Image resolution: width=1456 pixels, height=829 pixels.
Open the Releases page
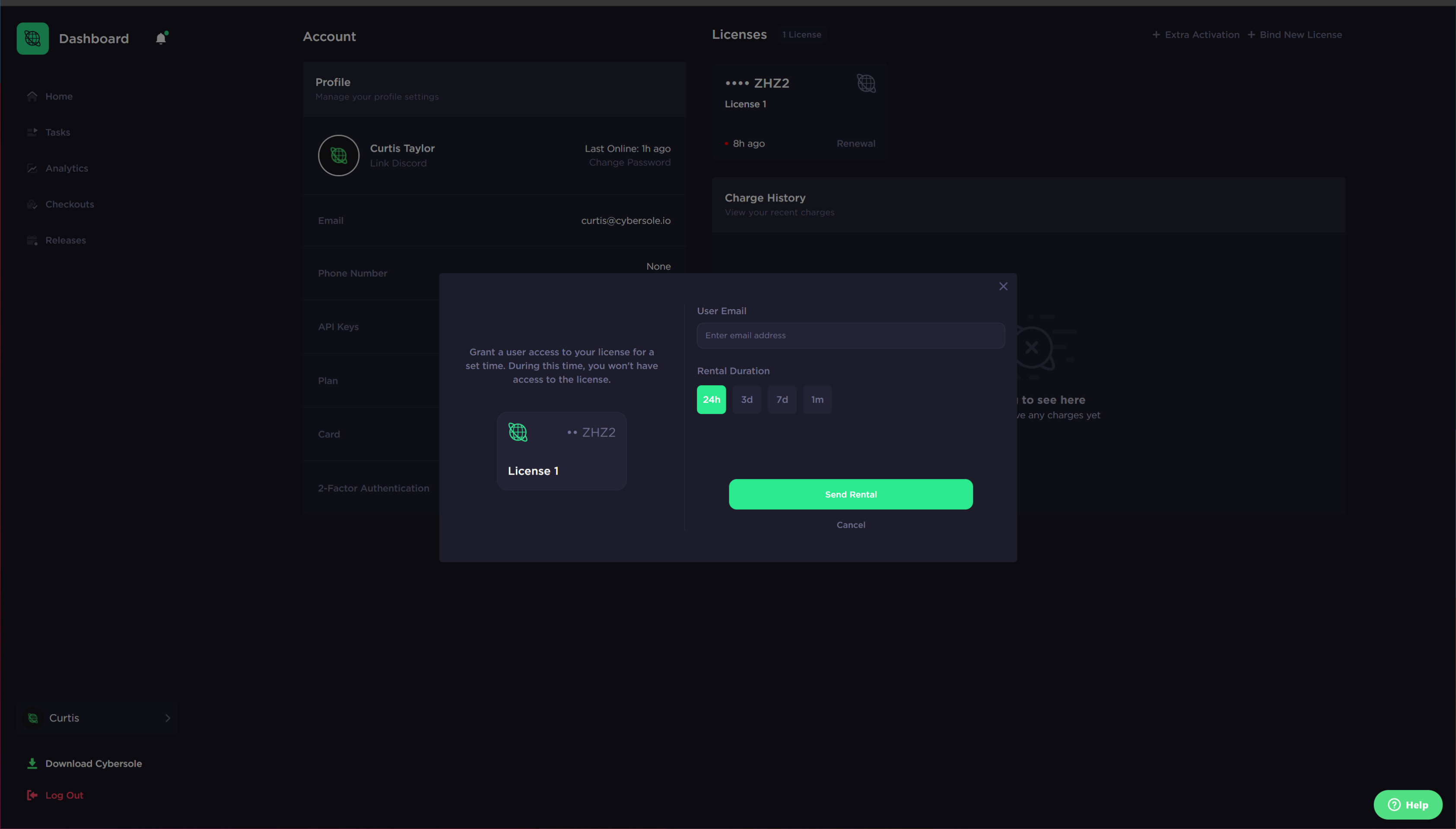pos(65,240)
